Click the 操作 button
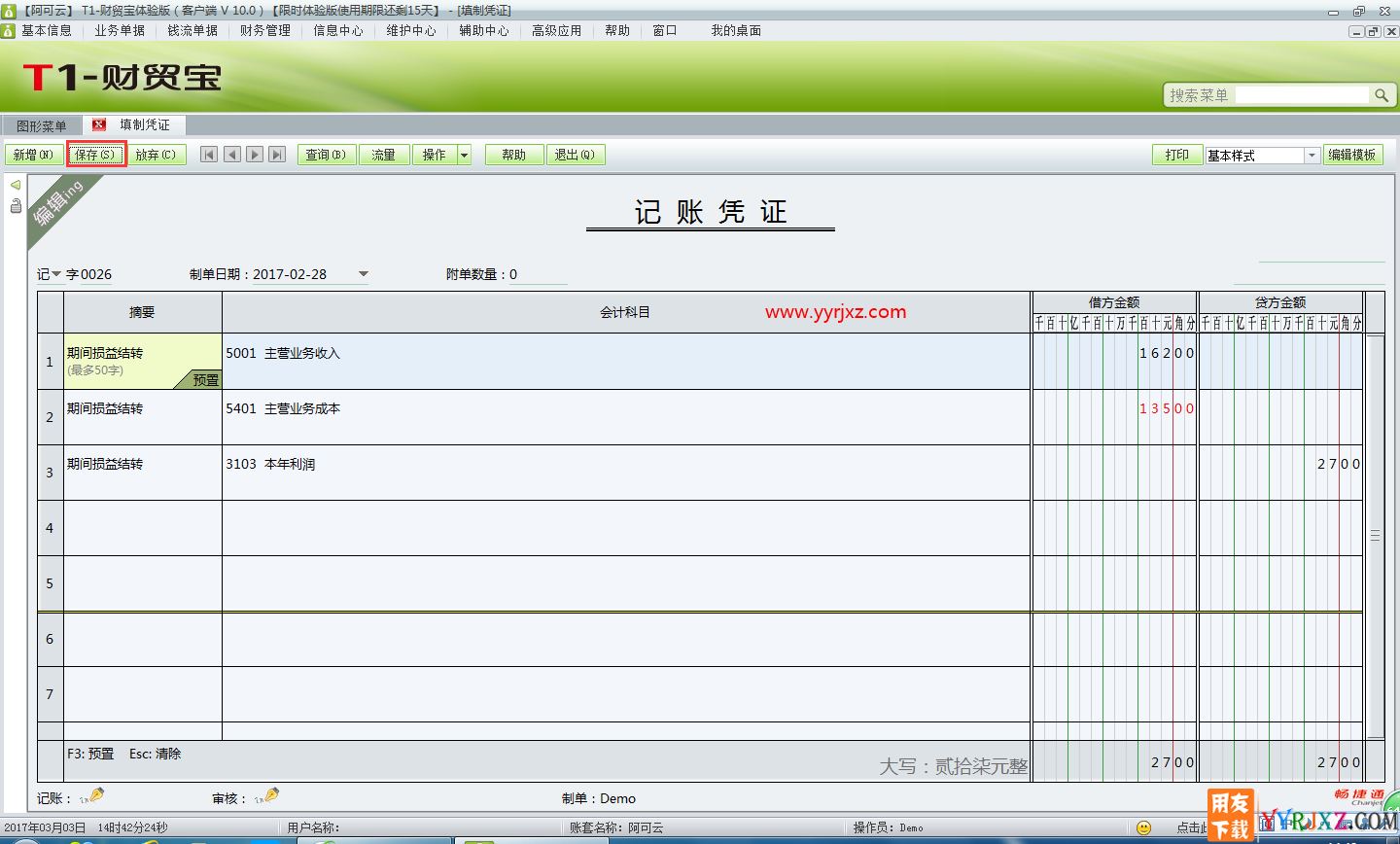Viewport: 1400px width, 844px height. coord(435,155)
